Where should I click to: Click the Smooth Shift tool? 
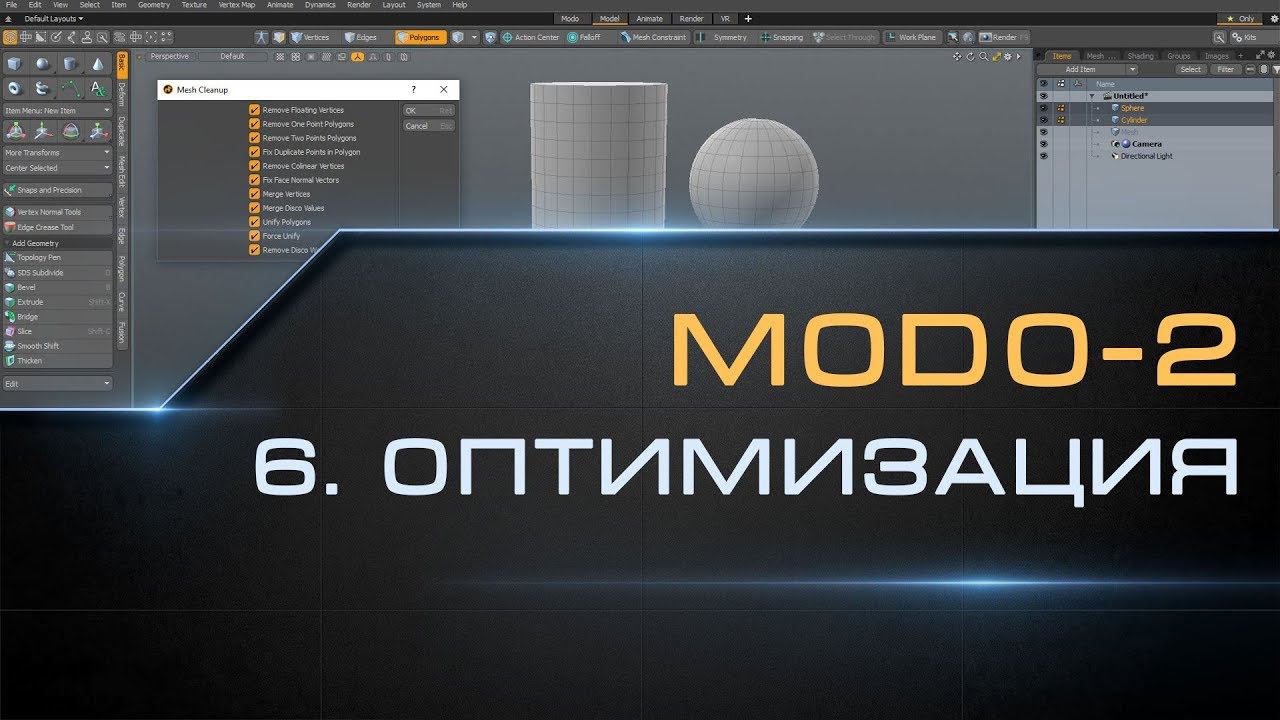coord(58,346)
